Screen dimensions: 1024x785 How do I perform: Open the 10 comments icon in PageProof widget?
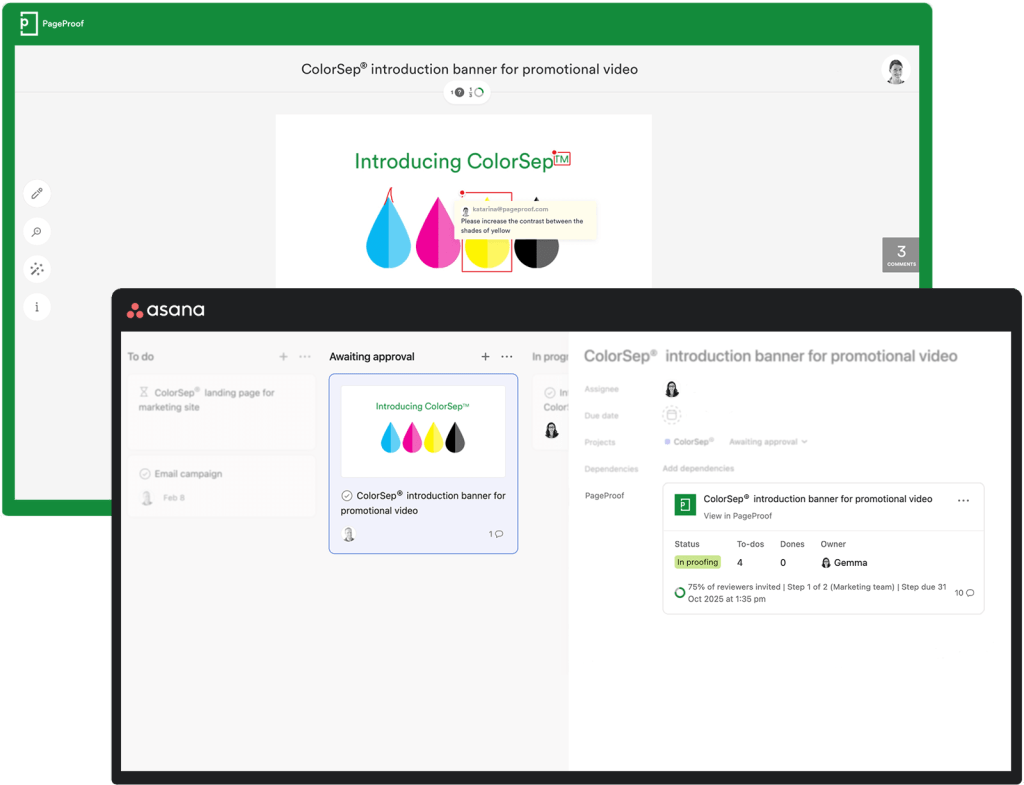click(964, 593)
